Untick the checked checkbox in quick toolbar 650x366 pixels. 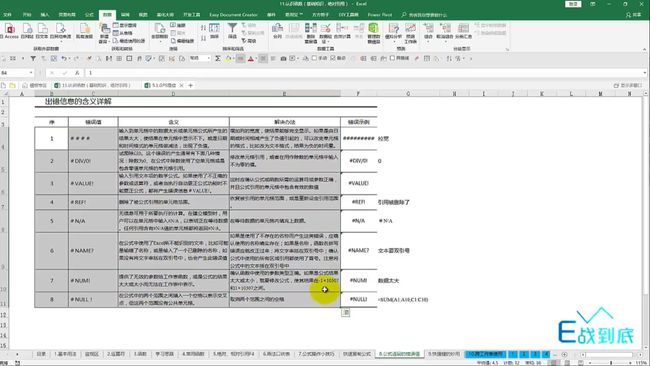click(332, 58)
